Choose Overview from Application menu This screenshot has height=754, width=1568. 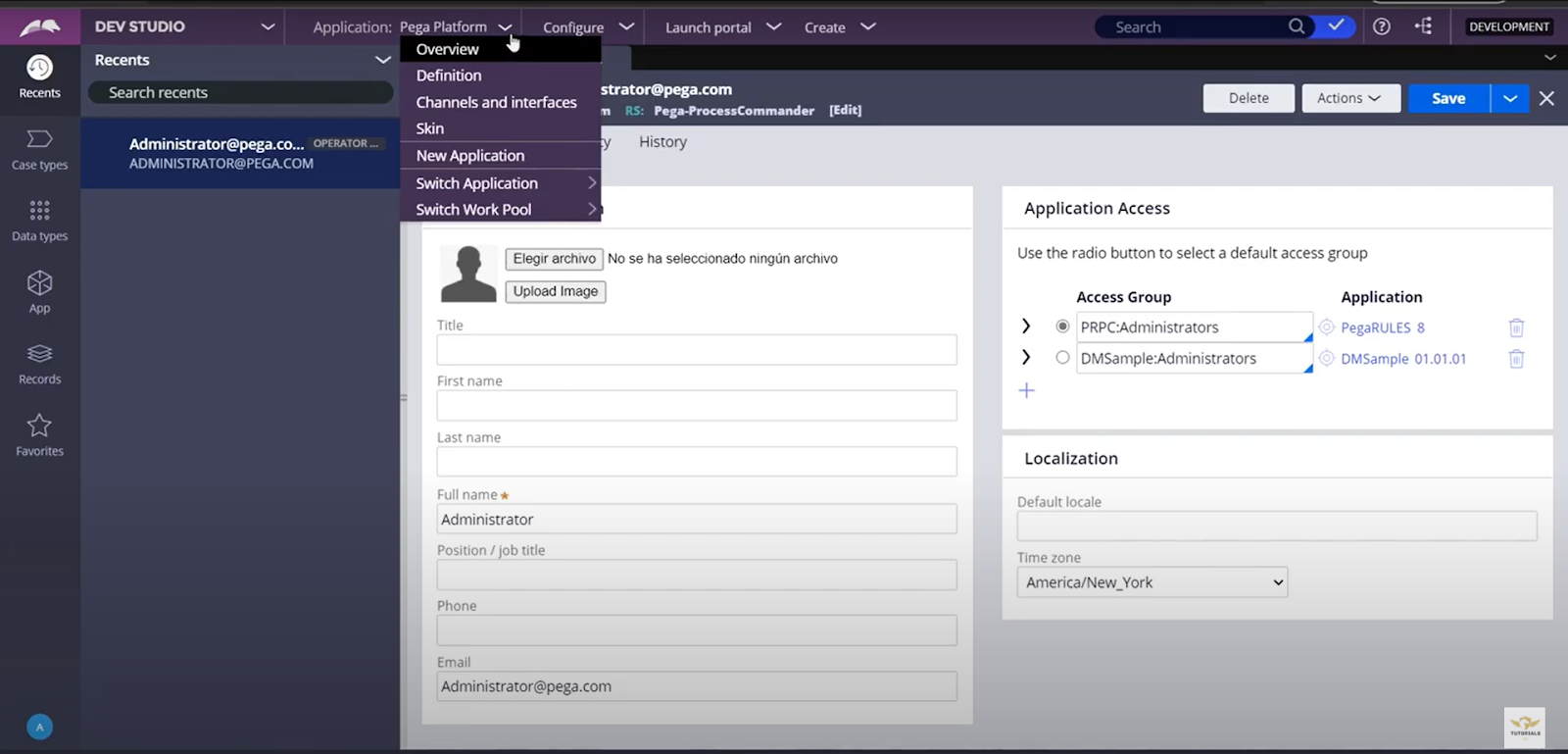pos(500,49)
